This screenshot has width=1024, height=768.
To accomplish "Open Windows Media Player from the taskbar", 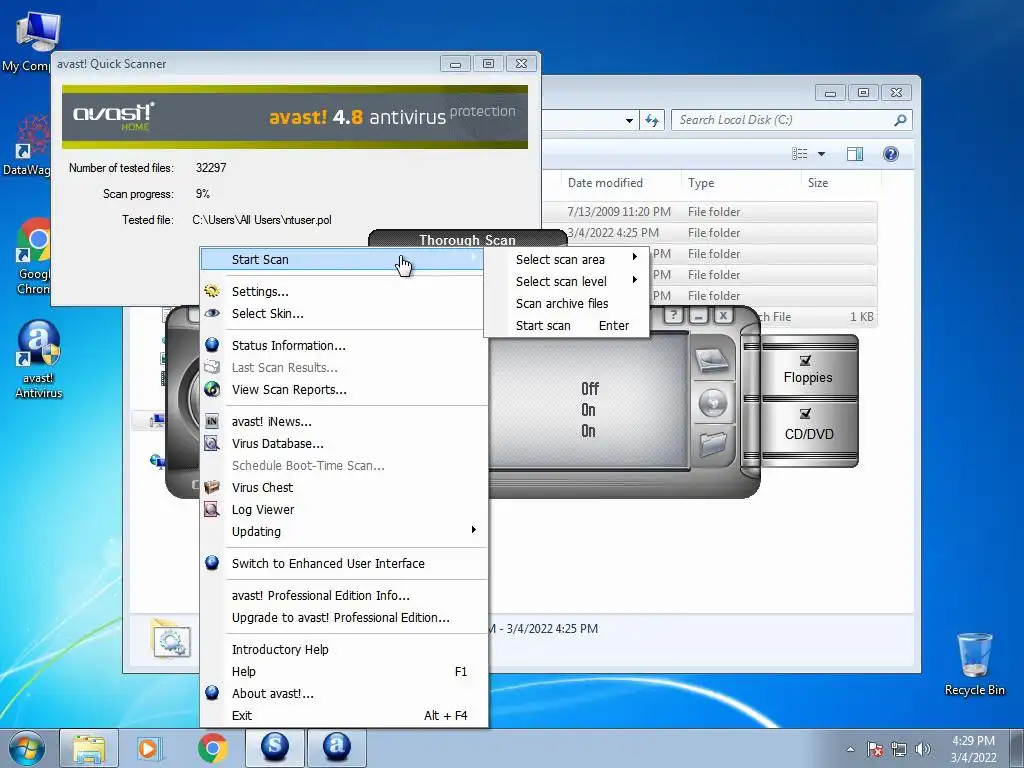I will (x=149, y=748).
